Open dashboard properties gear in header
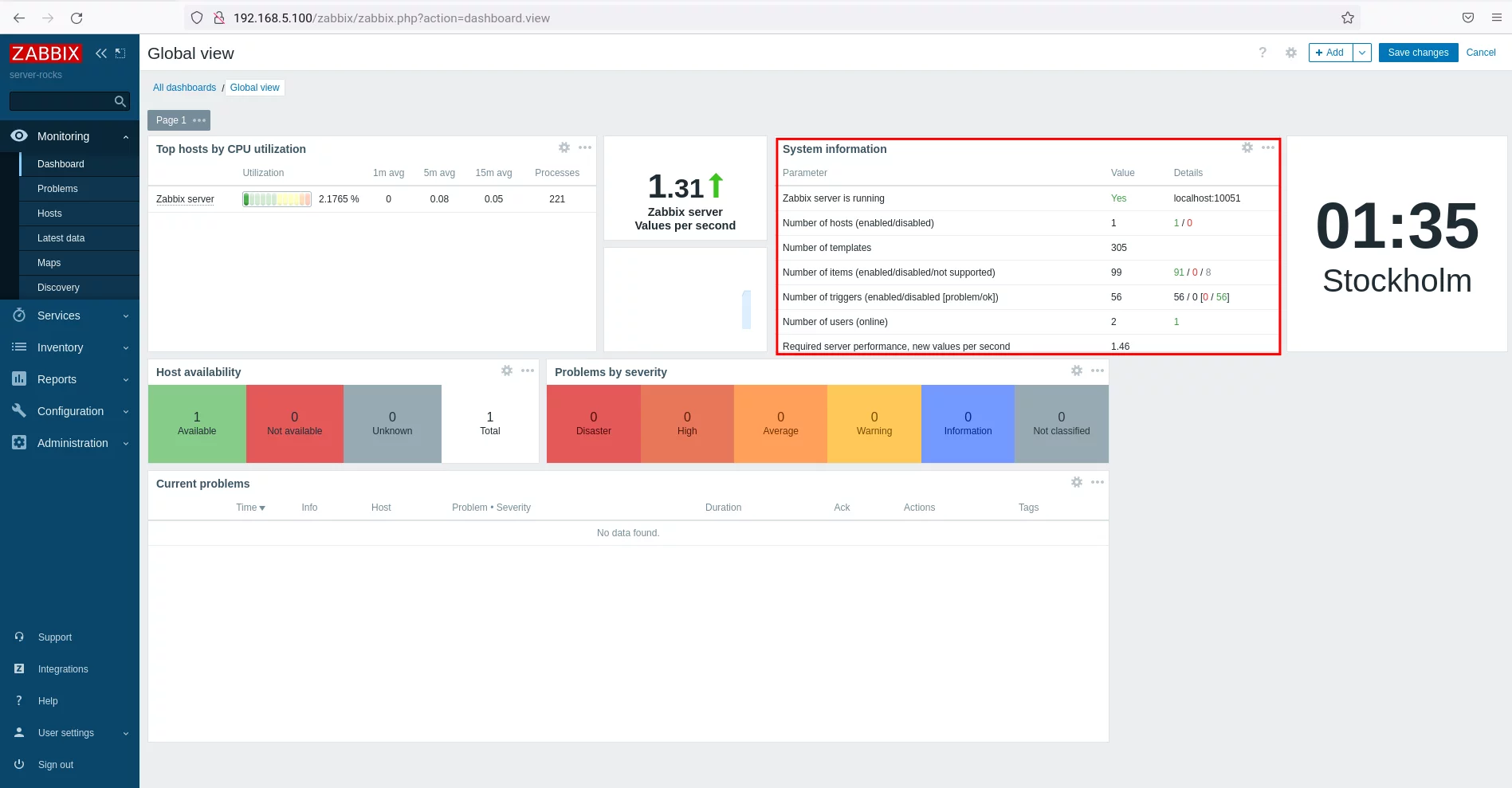Viewport: 1512px width, 788px height. coord(1291,53)
